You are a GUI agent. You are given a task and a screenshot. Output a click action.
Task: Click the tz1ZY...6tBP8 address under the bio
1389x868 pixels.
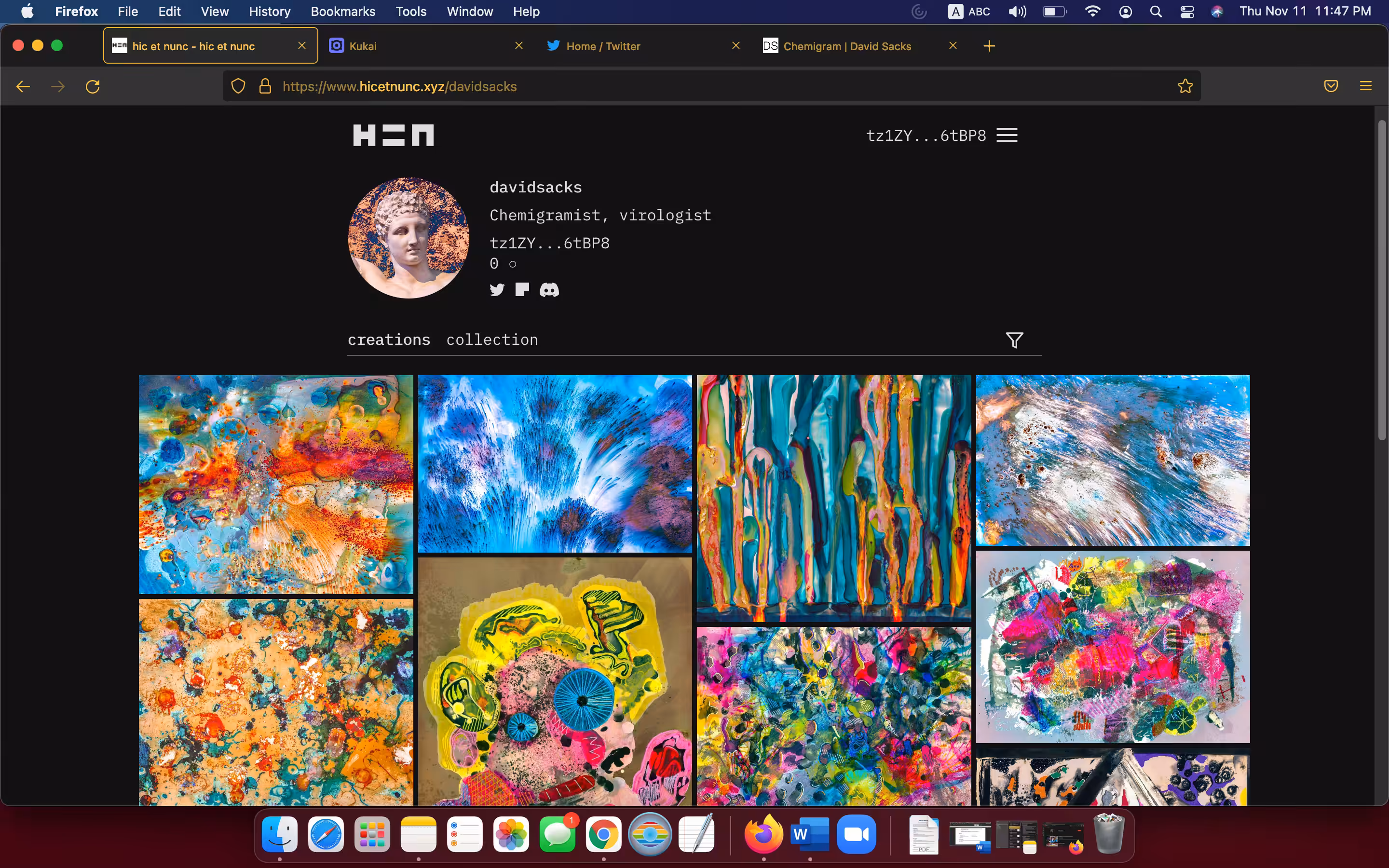(x=549, y=243)
